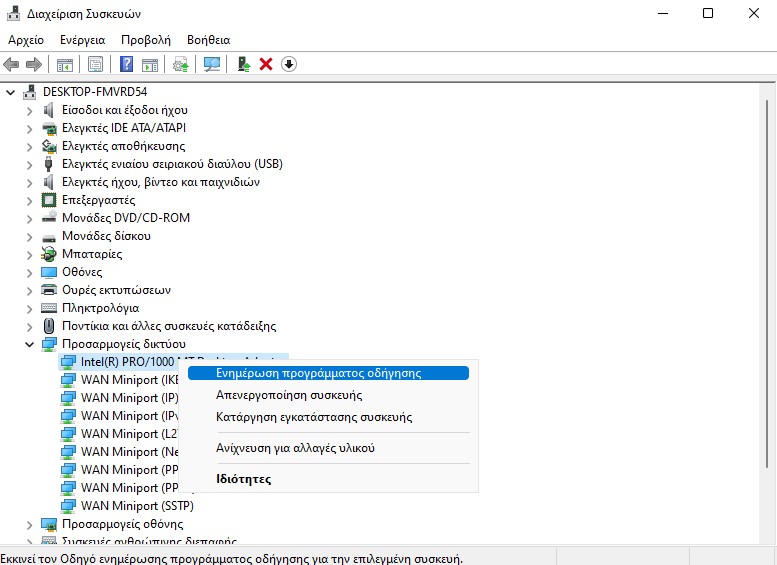Open the Βοήθεια menu

tap(209, 40)
